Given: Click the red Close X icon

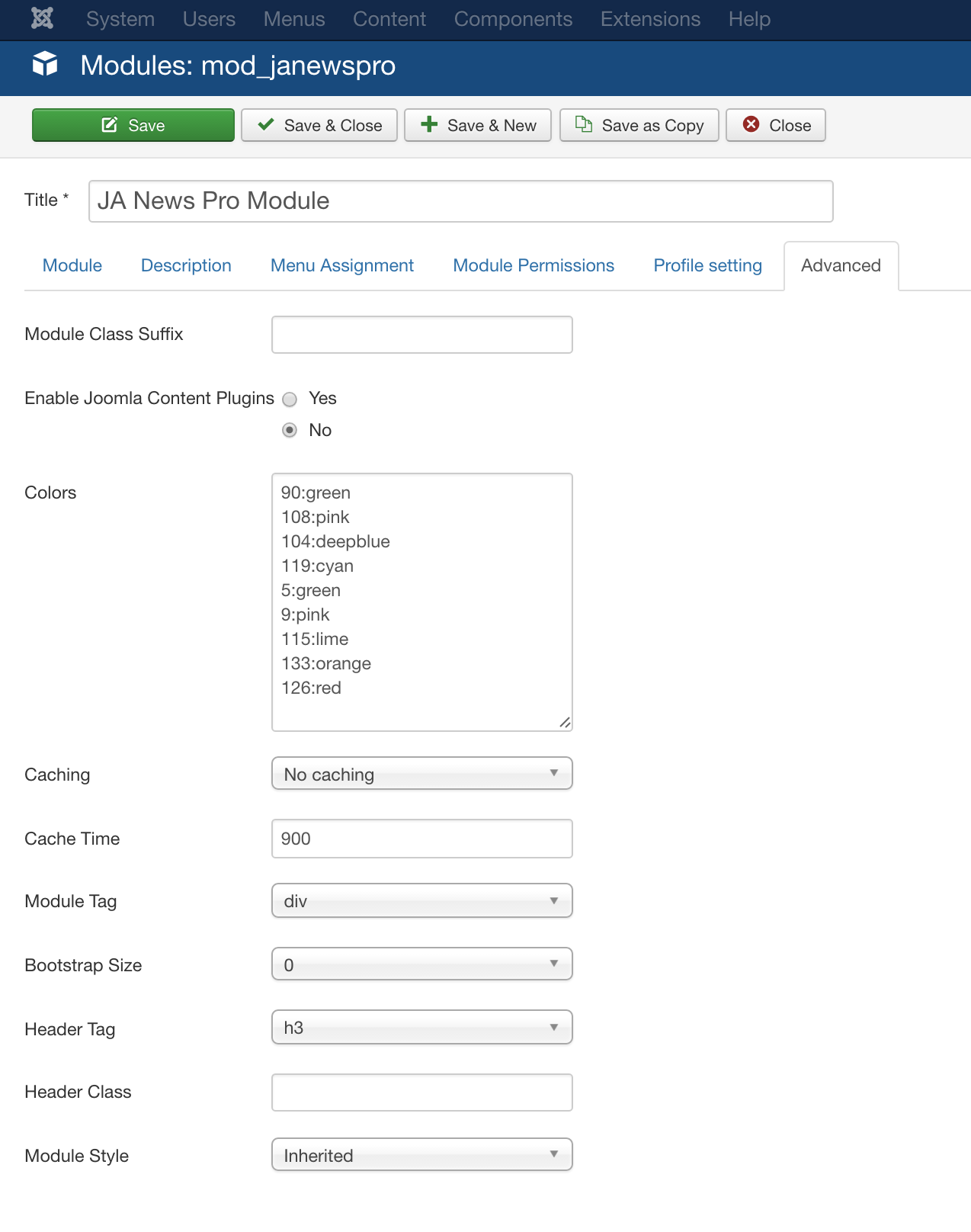Looking at the screenshot, I should click(x=751, y=124).
